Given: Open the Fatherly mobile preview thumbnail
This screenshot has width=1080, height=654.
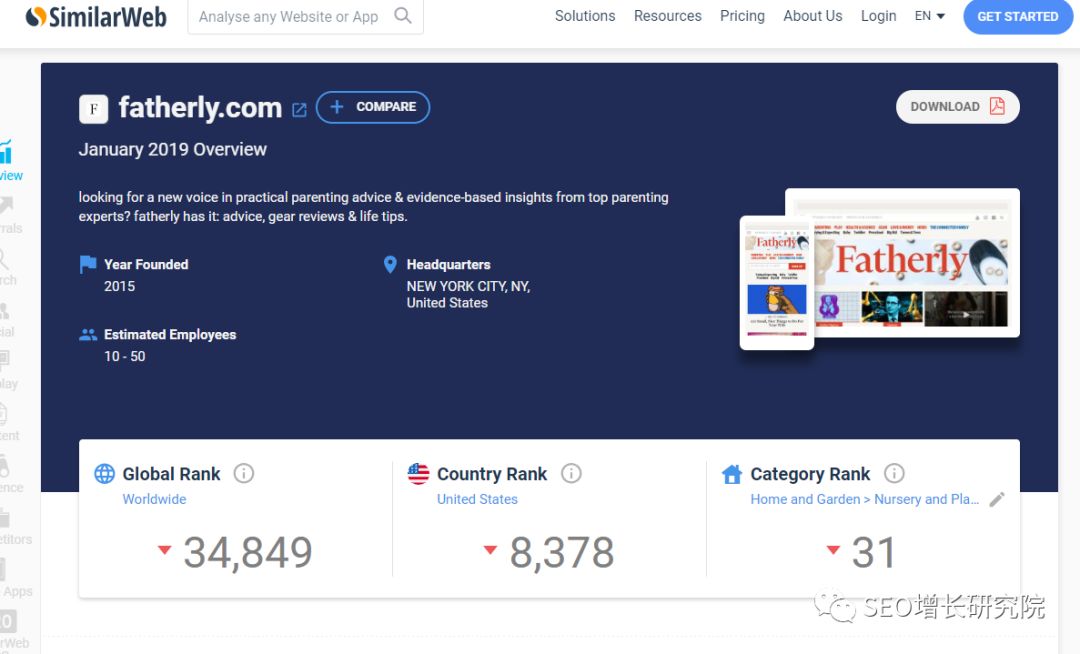Looking at the screenshot, I should [776, 283].
